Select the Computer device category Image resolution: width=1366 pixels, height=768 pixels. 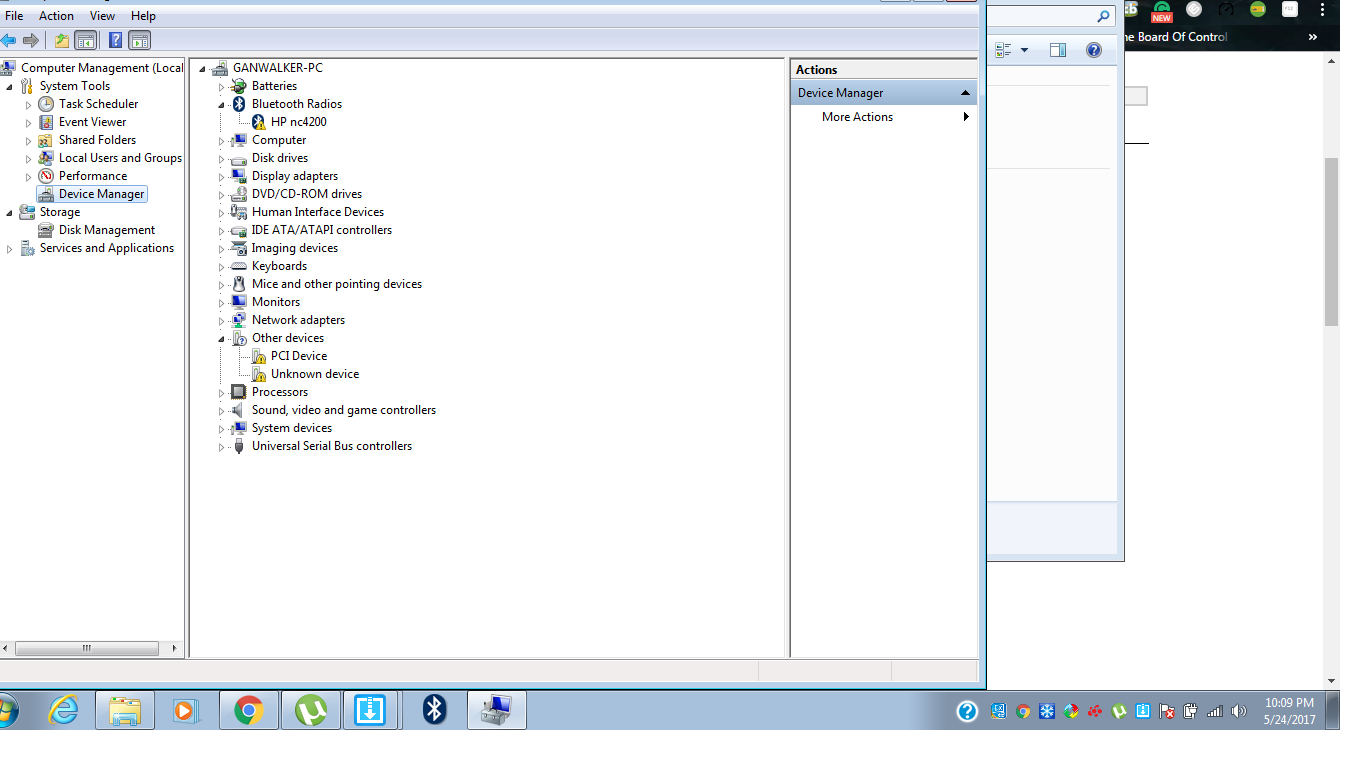pos(279,140)
